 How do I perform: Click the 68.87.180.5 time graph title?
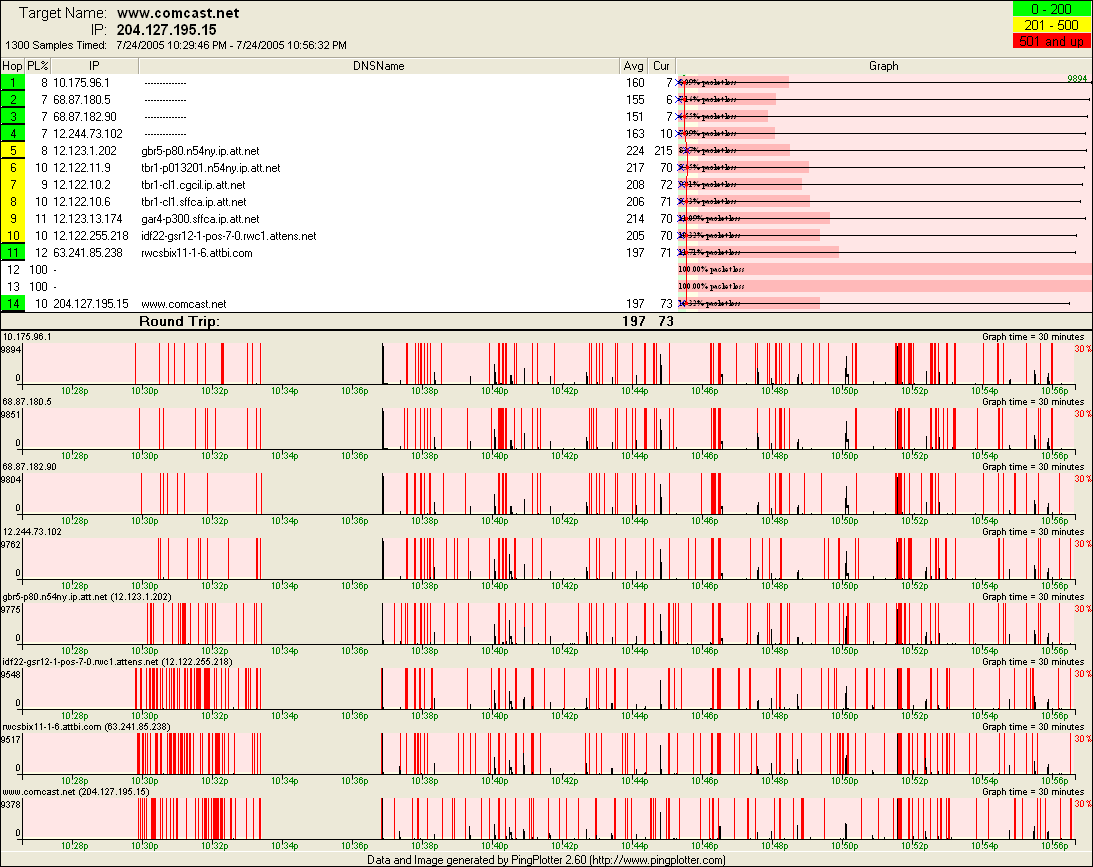[26, 401]
